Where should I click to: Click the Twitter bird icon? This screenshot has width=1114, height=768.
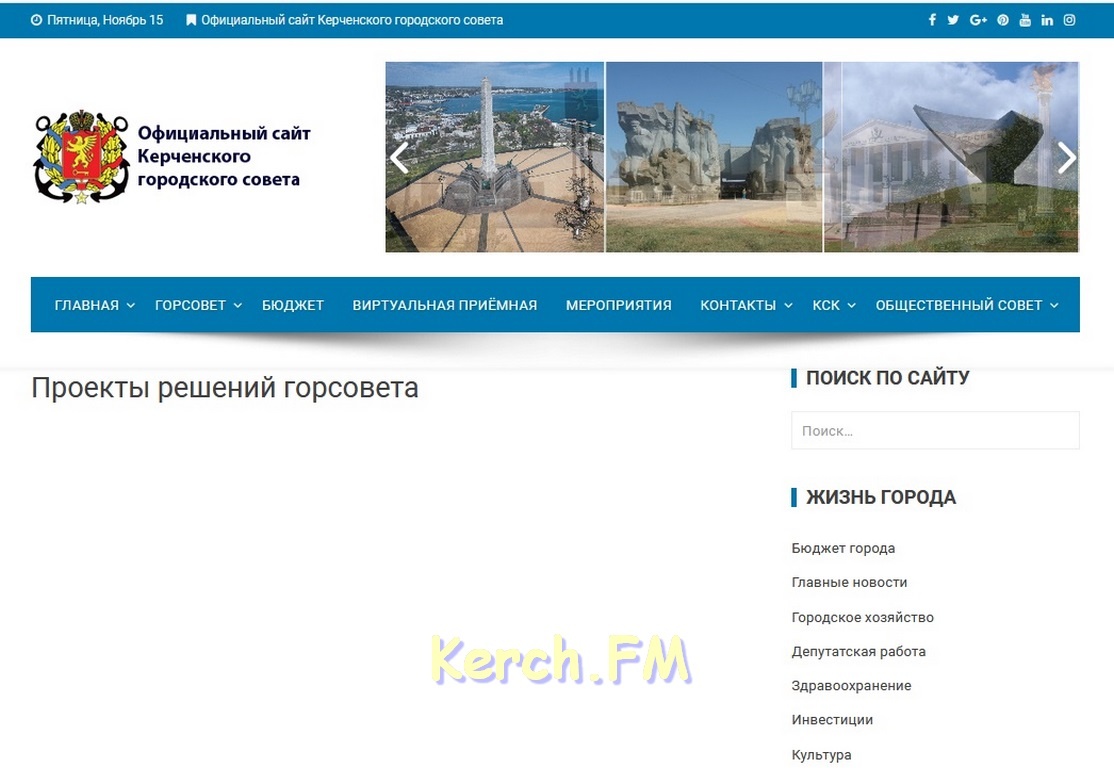point(953,20)
